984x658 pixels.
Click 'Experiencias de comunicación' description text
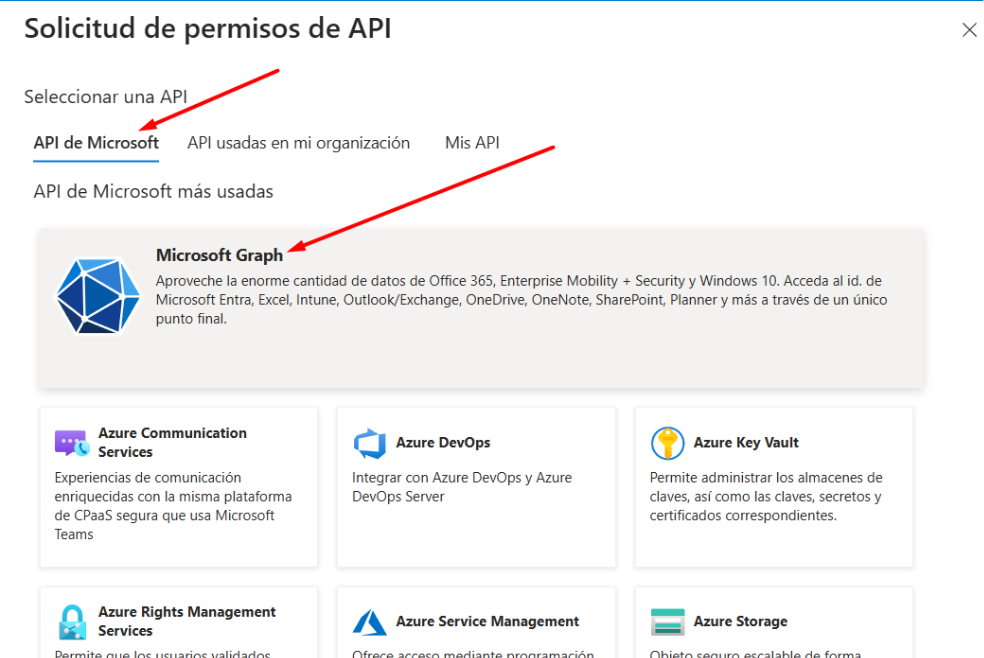pyautogui.click(x=173, y=506)
